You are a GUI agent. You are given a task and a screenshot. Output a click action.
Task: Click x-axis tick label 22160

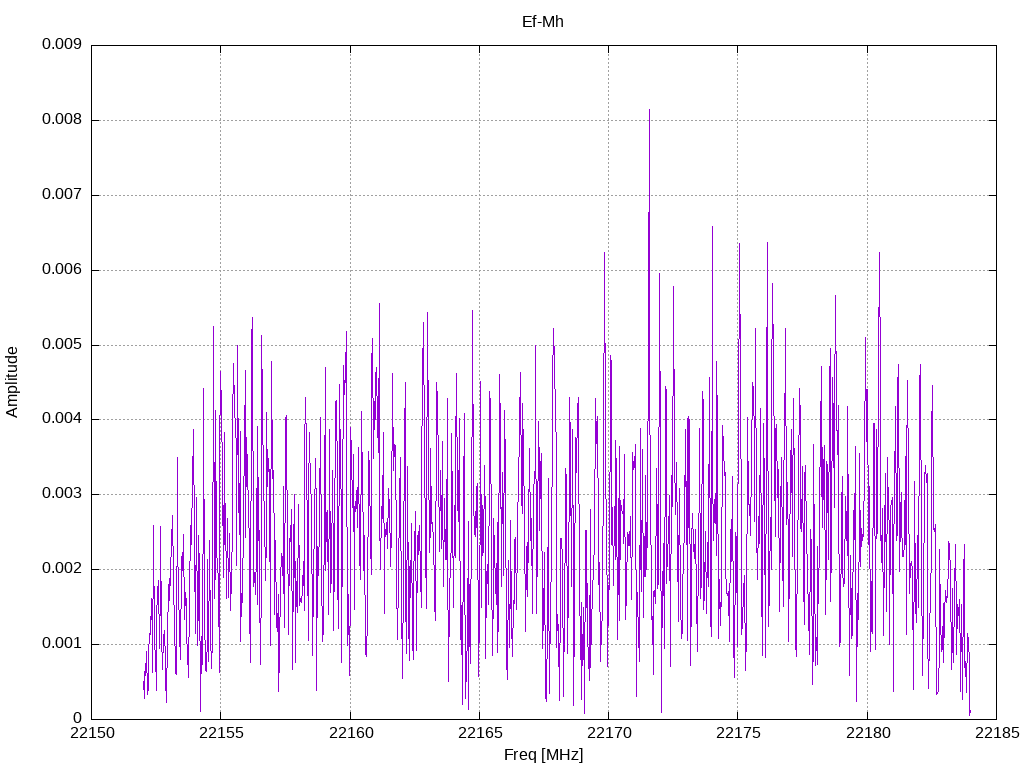[x=351, y=733]
